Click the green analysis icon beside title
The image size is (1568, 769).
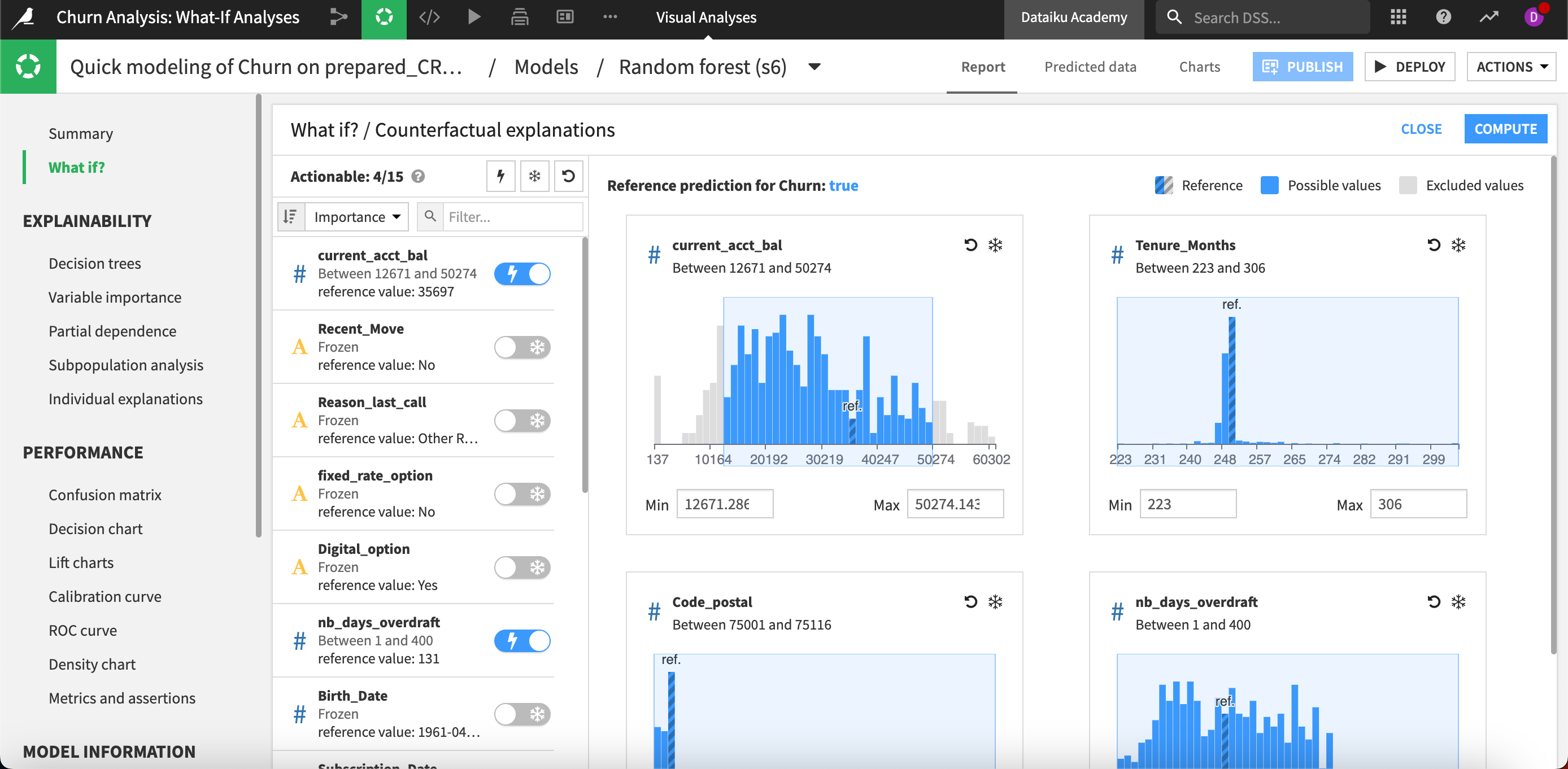coord(28,66)
